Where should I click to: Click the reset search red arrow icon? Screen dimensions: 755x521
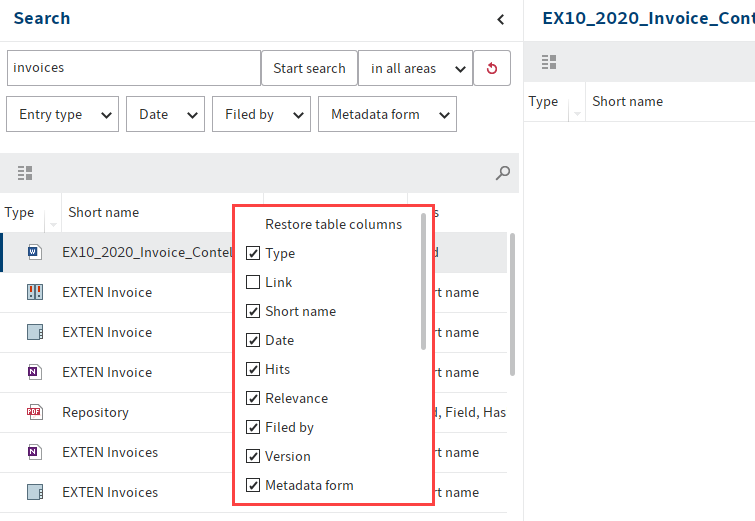tap(491, 68)
